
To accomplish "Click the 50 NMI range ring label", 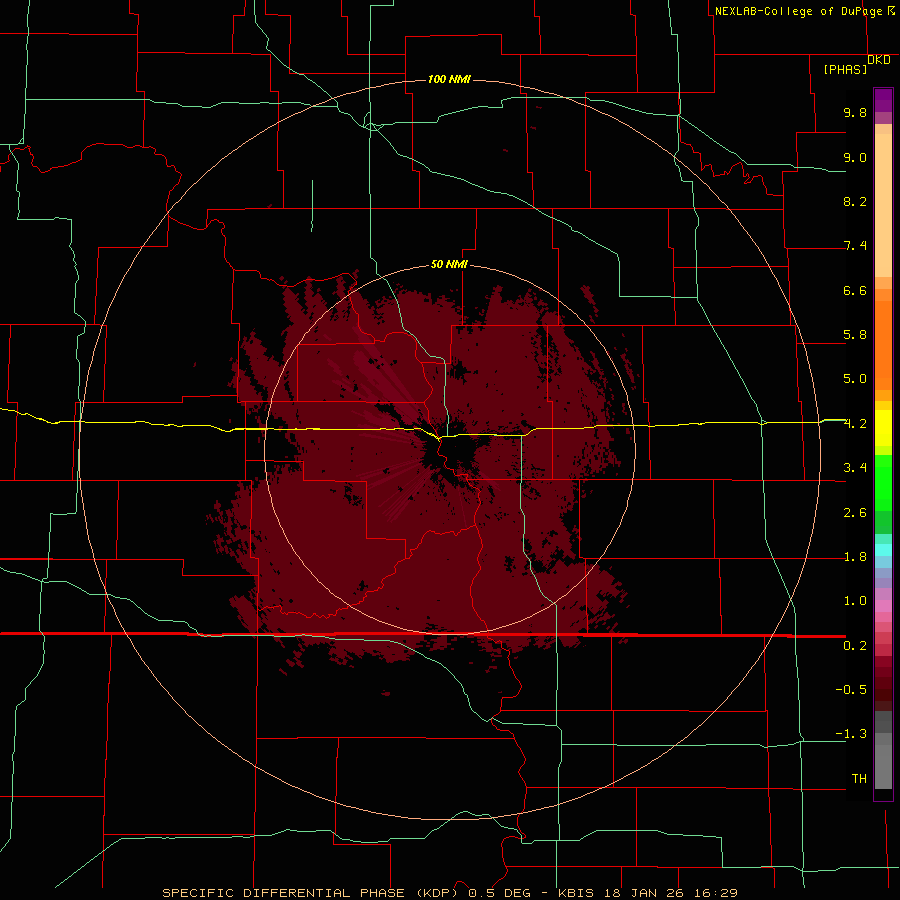I will pos(449,264).
